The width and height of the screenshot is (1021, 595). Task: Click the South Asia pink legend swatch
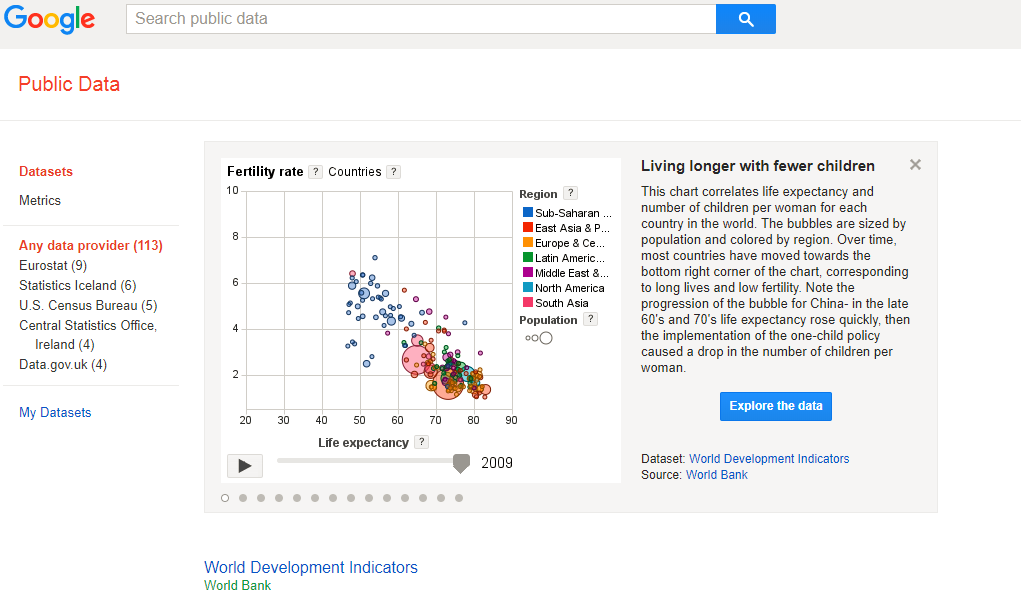[x=528, y=302]
